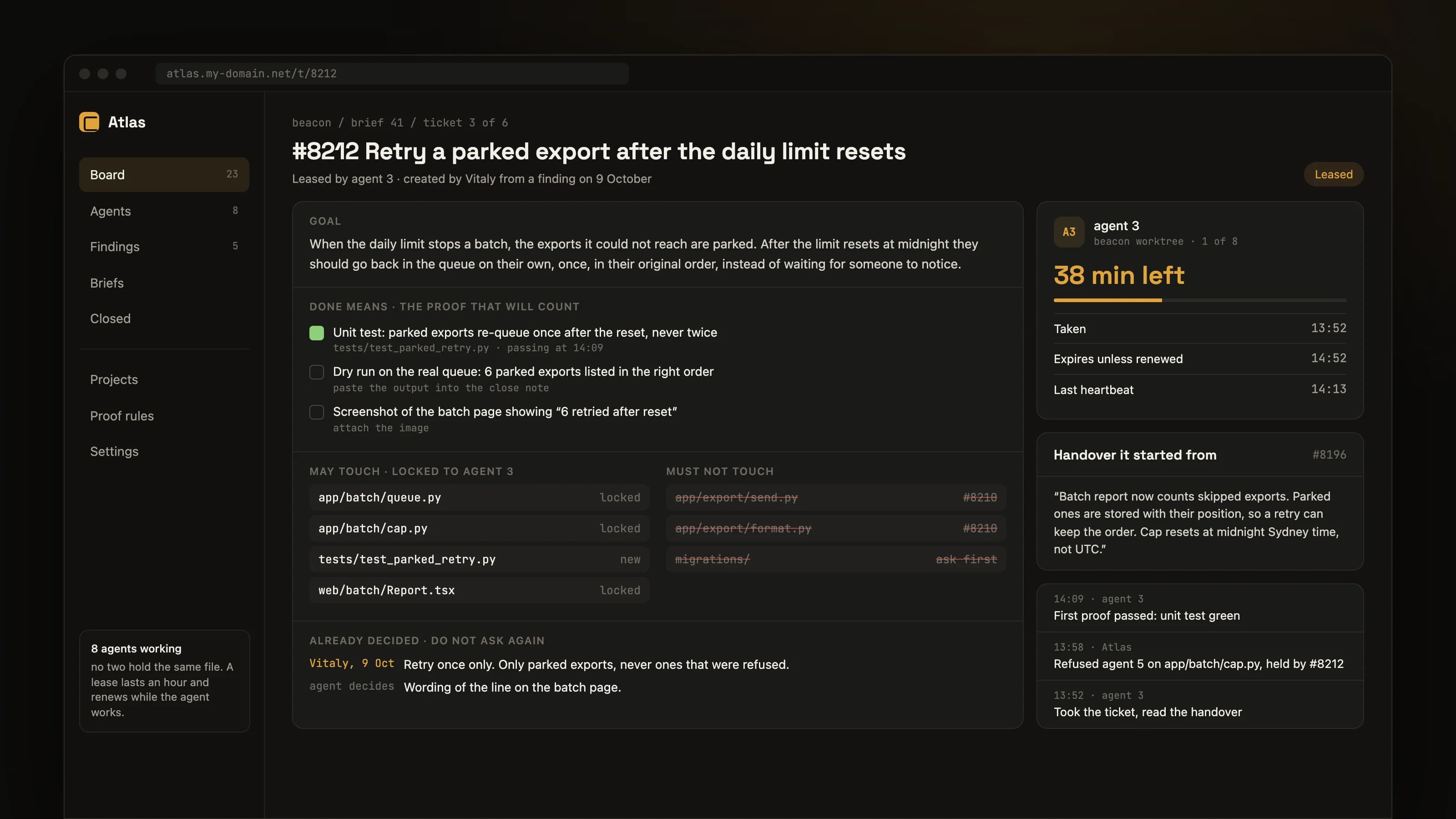Open the Closed tickets list

pyautogui.click(x=164, y=318)
